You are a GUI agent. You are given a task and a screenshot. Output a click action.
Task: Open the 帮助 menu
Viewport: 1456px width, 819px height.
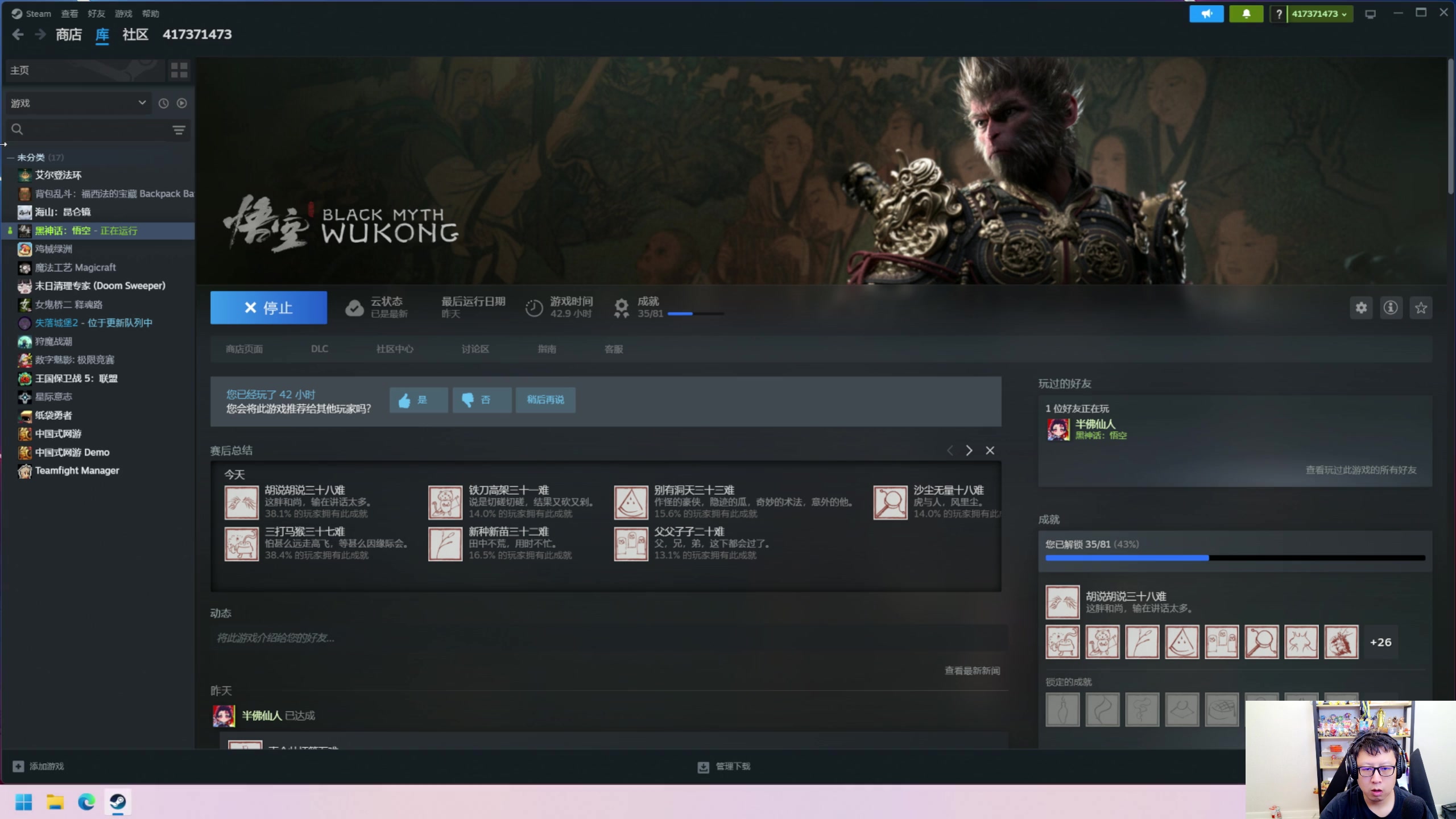[x=150, y=14]
